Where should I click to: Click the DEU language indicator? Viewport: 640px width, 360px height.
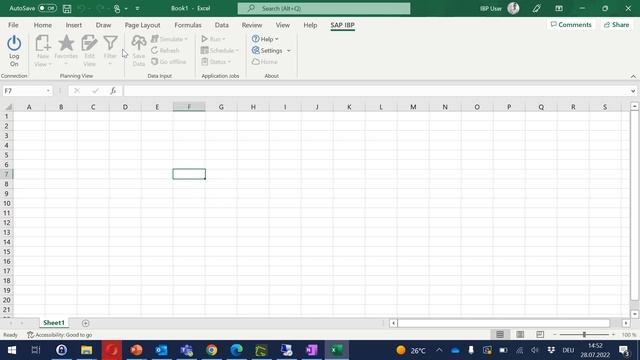(568, 350)
